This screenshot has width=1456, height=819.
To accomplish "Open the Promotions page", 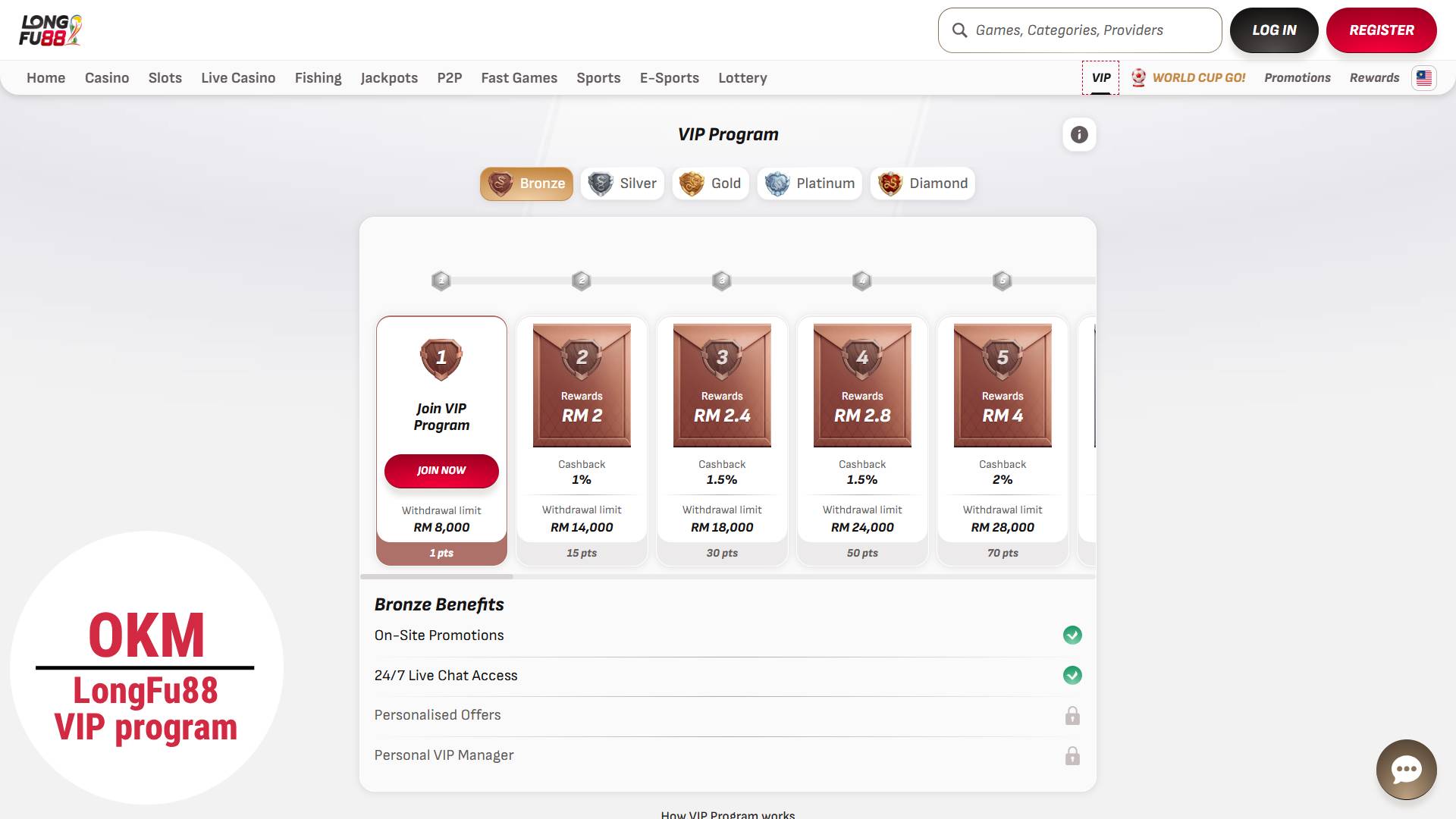I will click(1297, 77).
